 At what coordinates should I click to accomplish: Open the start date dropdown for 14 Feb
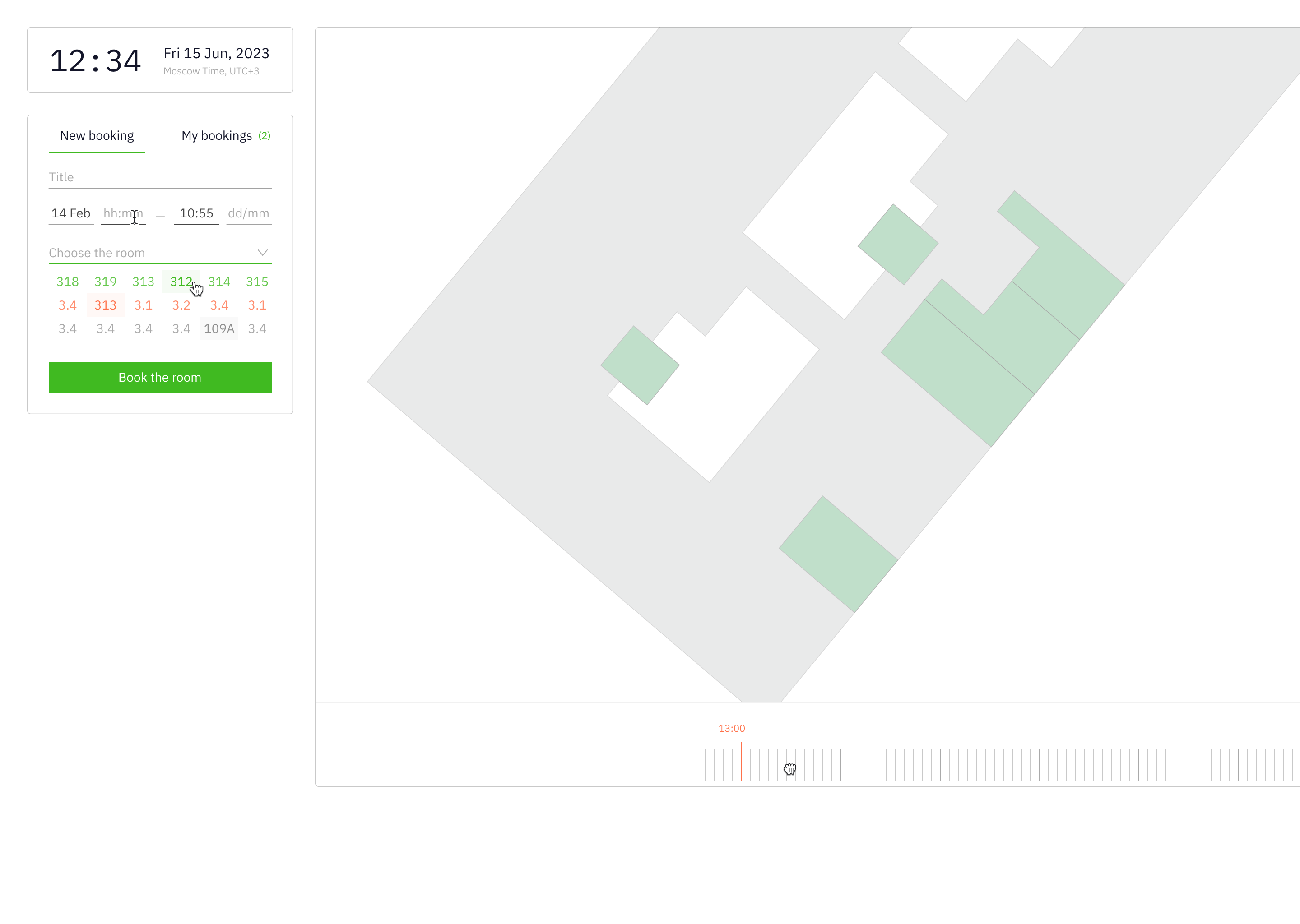click(x=71, y=213)
